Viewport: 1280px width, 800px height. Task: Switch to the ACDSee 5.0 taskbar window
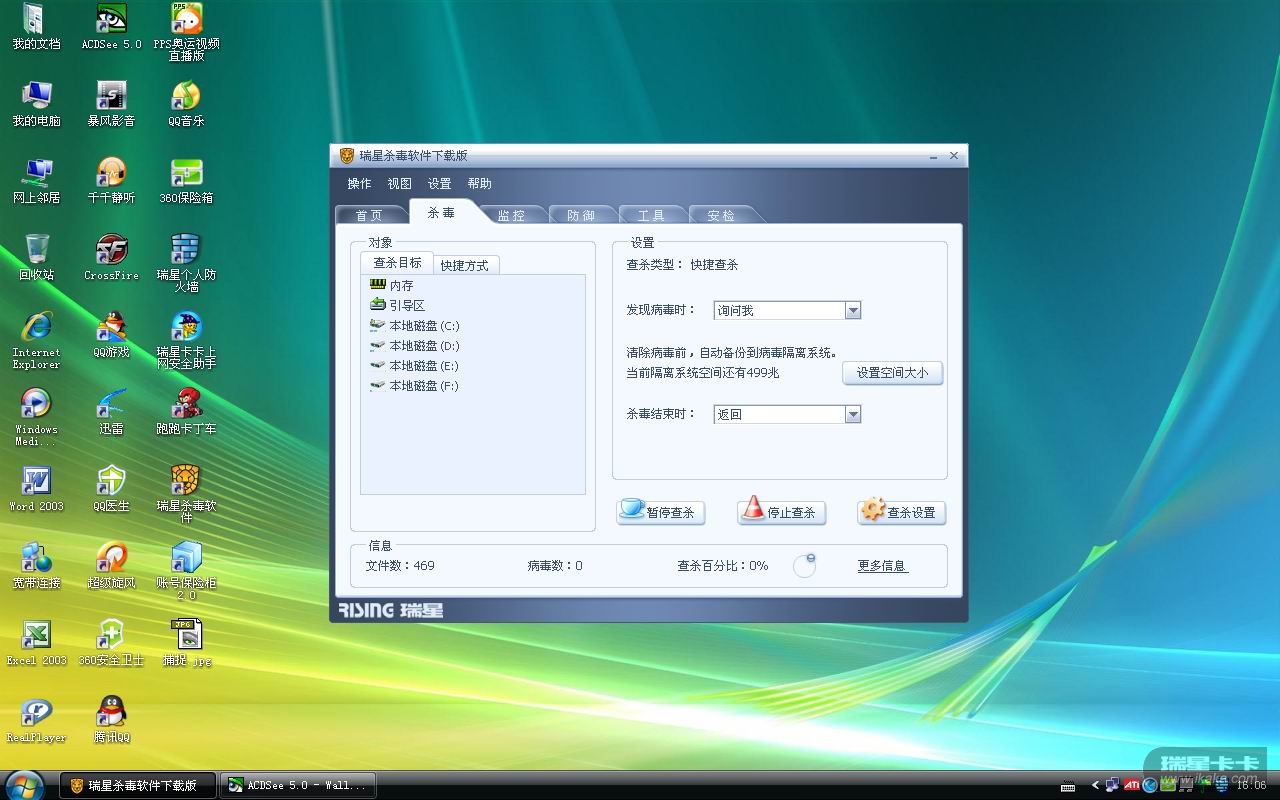(298, 785)
